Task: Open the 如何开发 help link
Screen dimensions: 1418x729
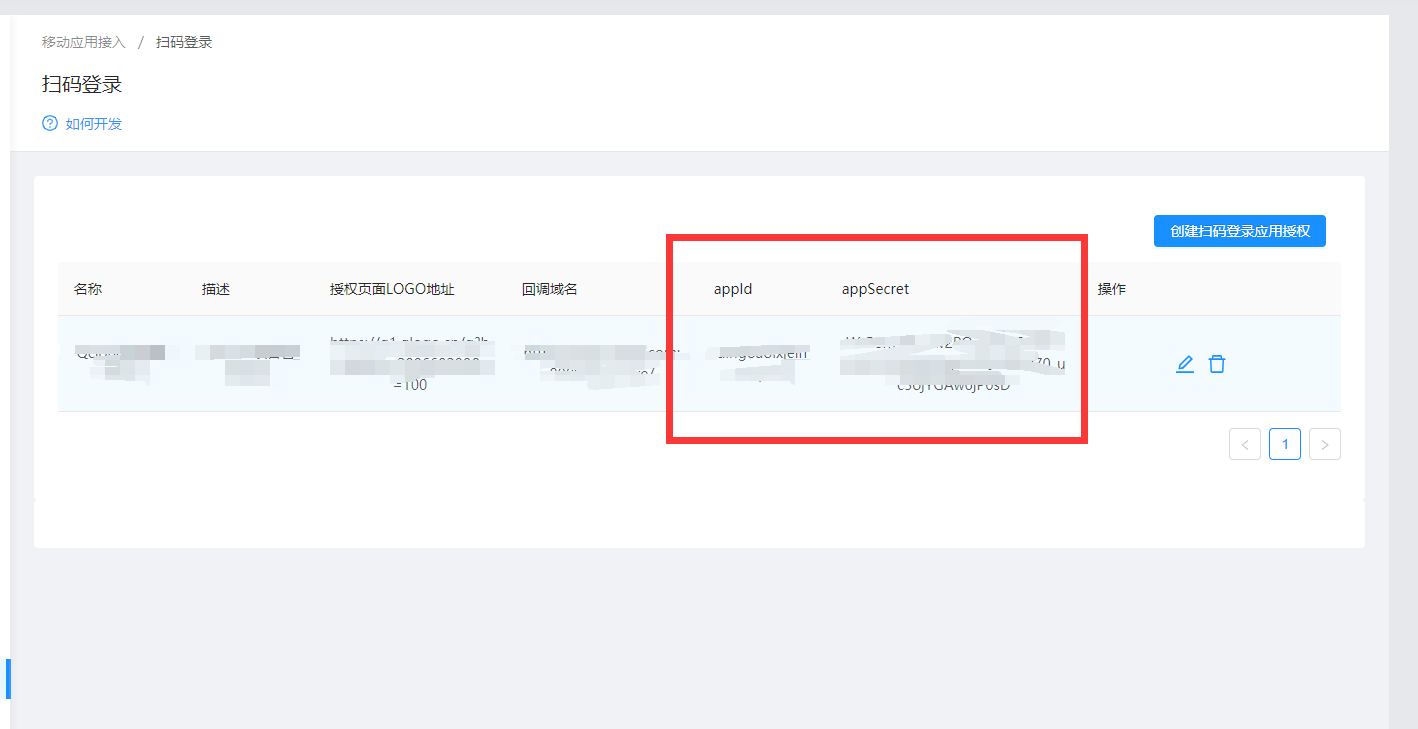Action: [94, 124]
